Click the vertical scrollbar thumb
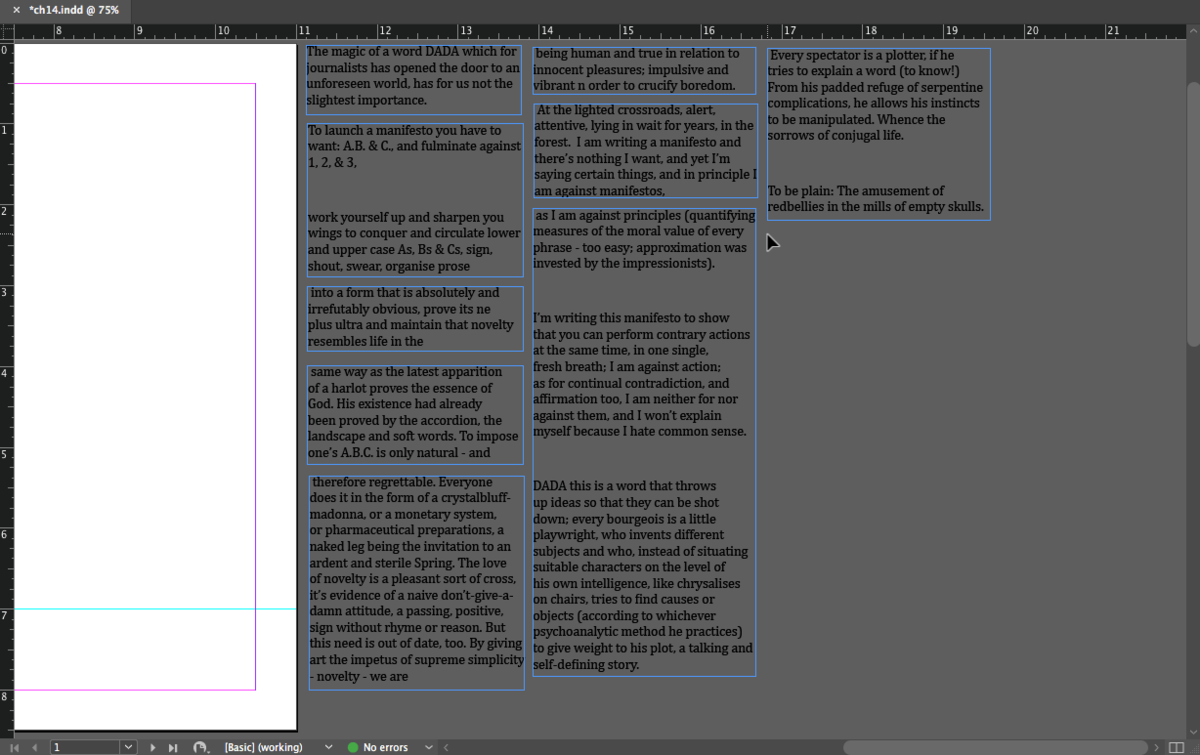The image size is (1200, 755). tap(1193, 190)
